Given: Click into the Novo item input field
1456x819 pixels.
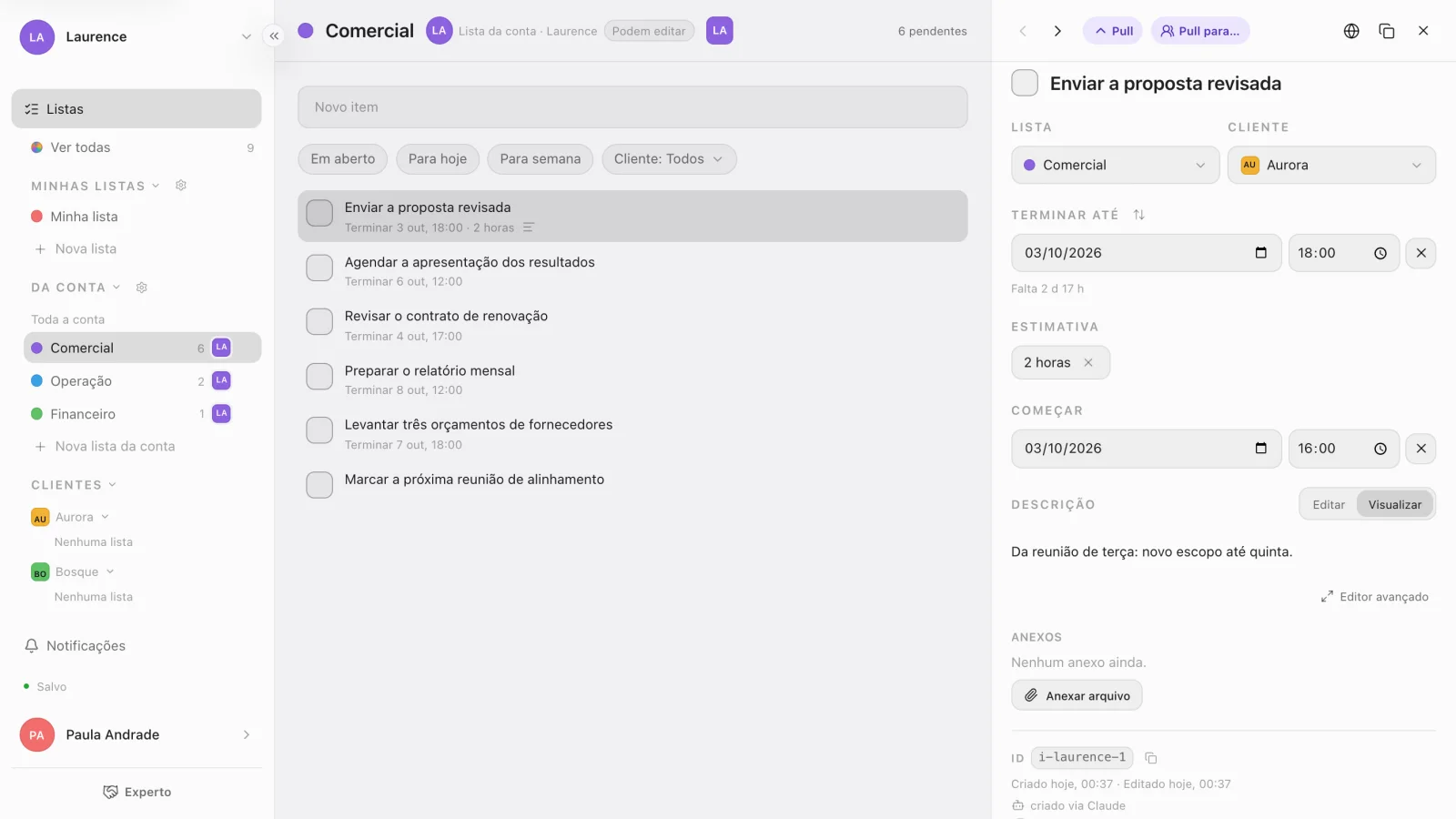Looking at the screenshot, I should coord(632,107).
